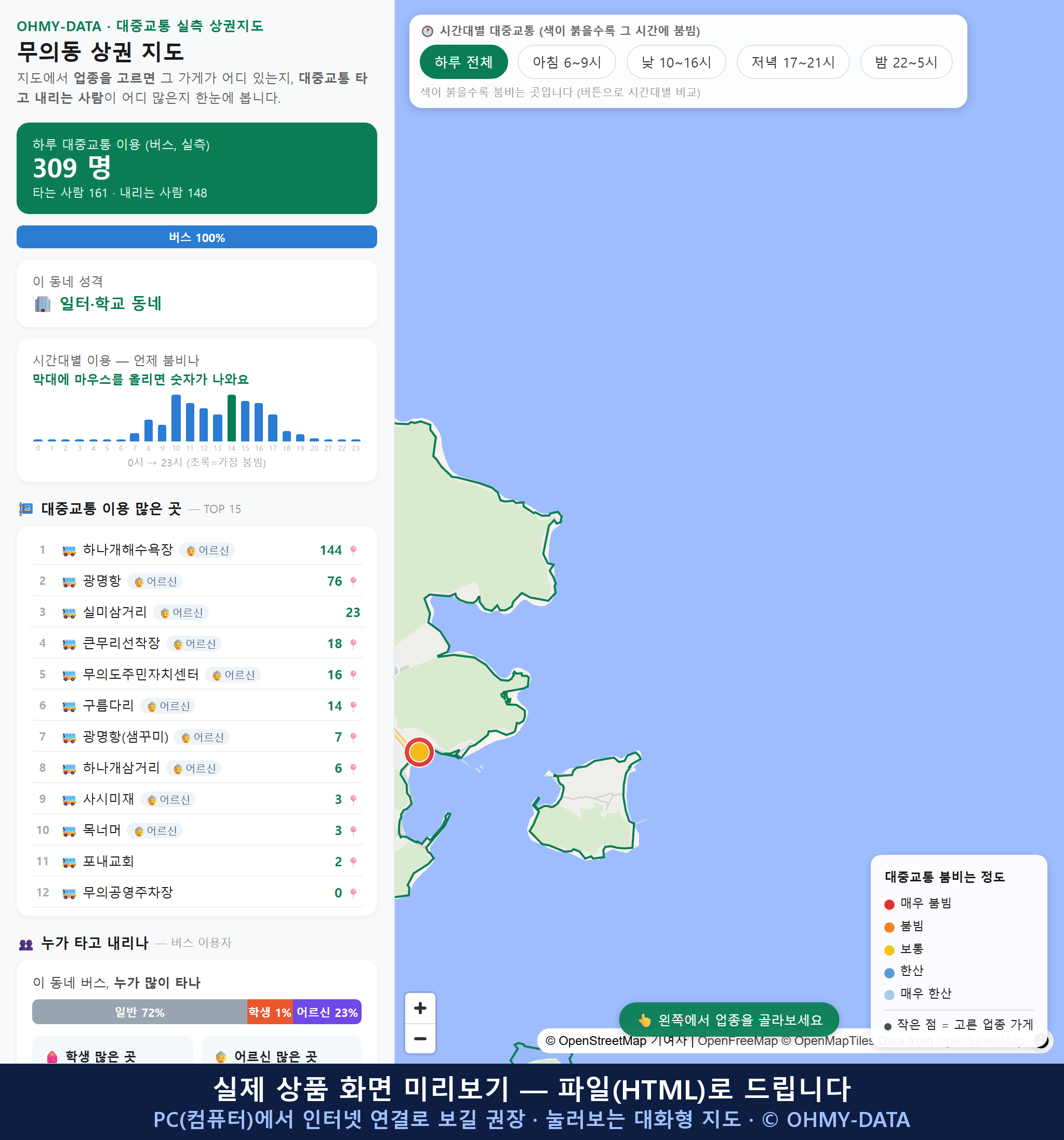1064x1140 pixels.
Task: Click the pin icon for 광명항(샘꾸미)
Action: 353,737
